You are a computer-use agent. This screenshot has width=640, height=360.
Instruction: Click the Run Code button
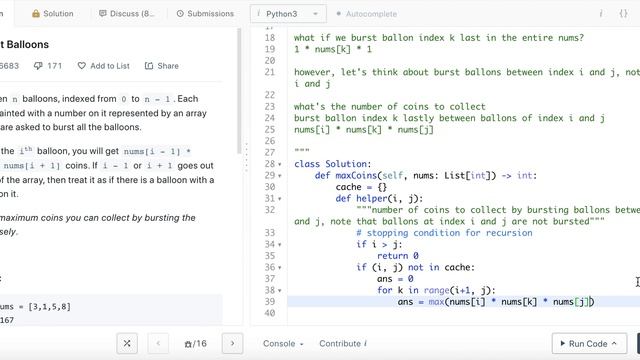[589, 344]
